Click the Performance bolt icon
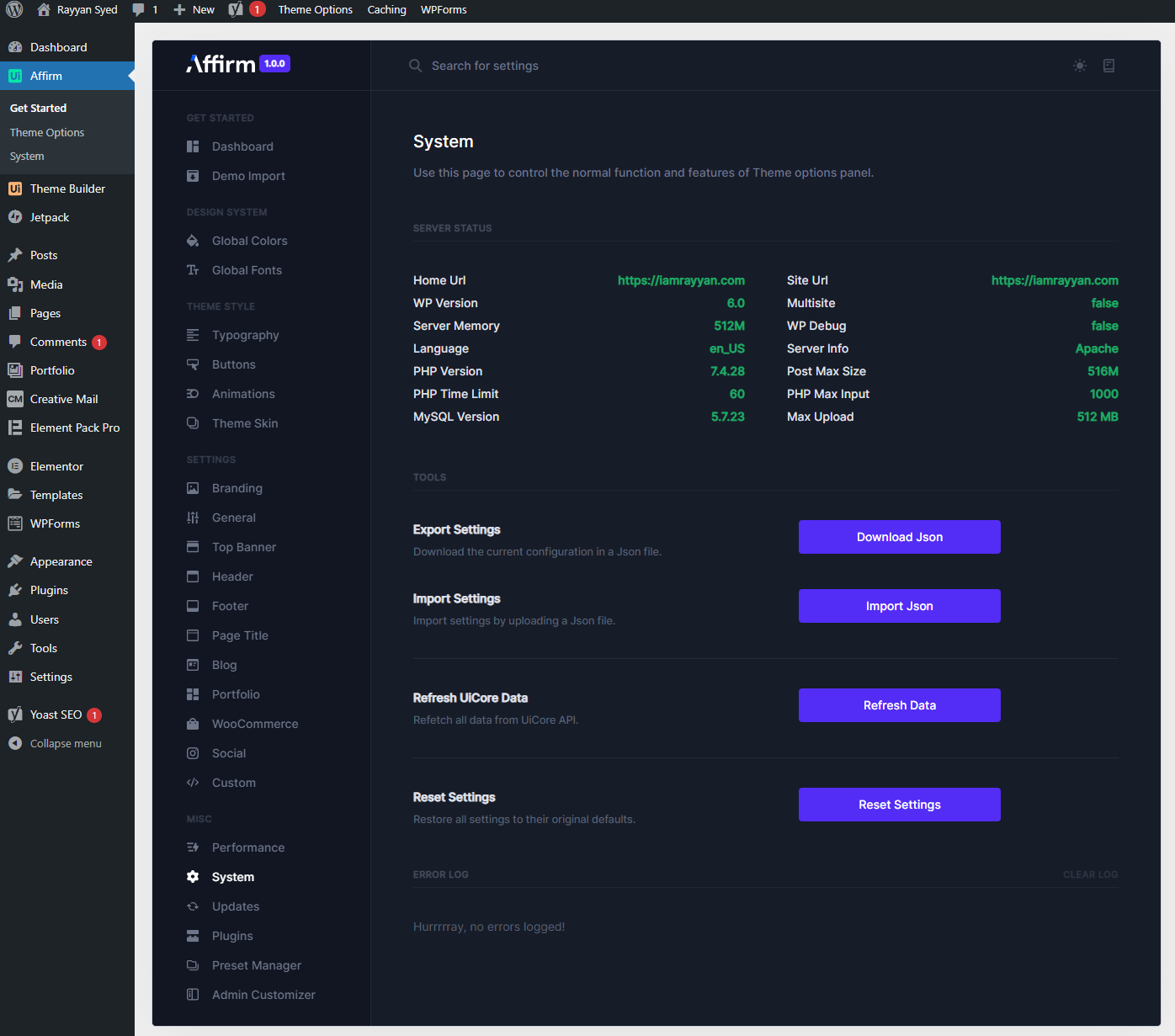This screenshot has height=1036, width=1175. (x=193, y=847)
